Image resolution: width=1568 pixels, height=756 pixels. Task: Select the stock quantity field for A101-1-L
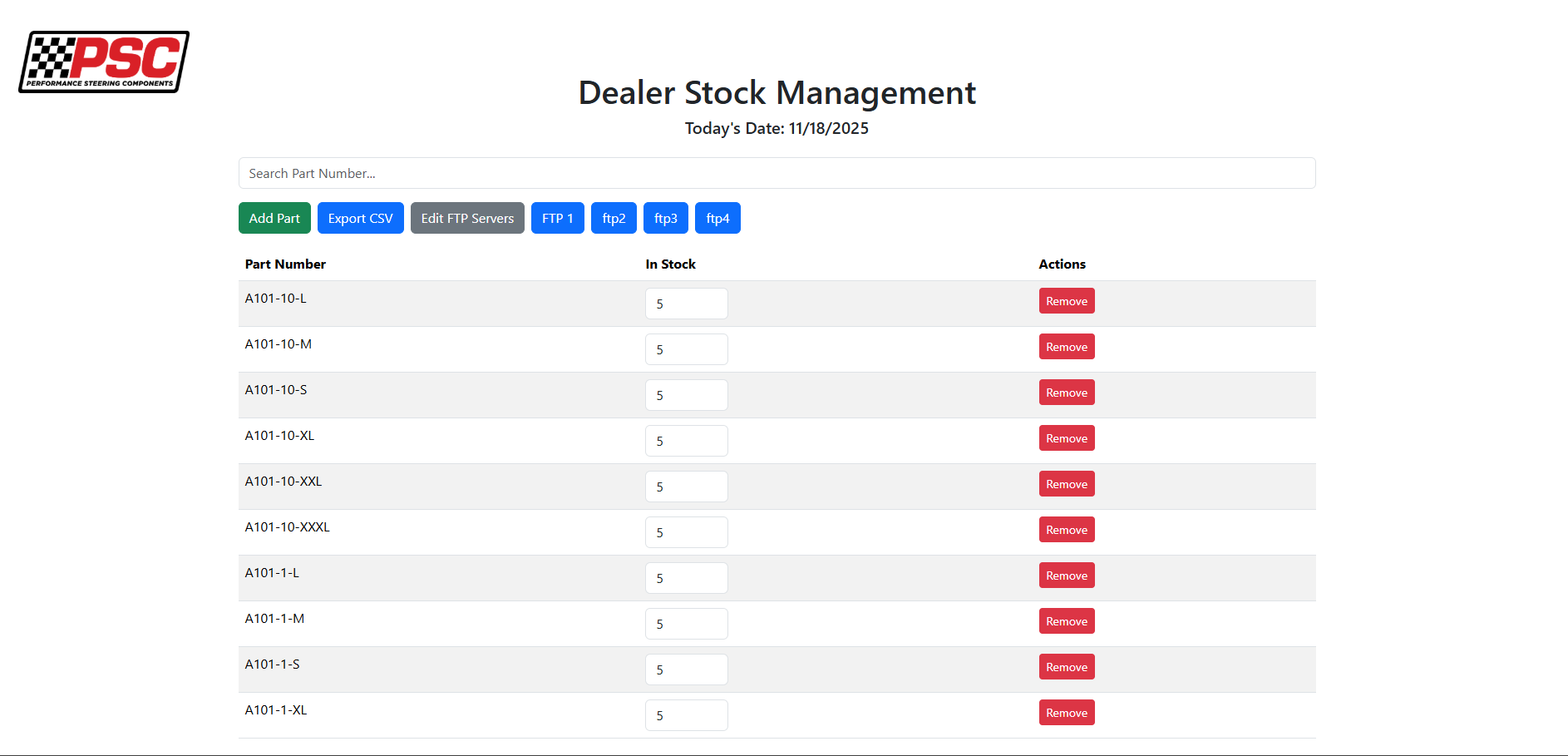click(x=687, y=577)
